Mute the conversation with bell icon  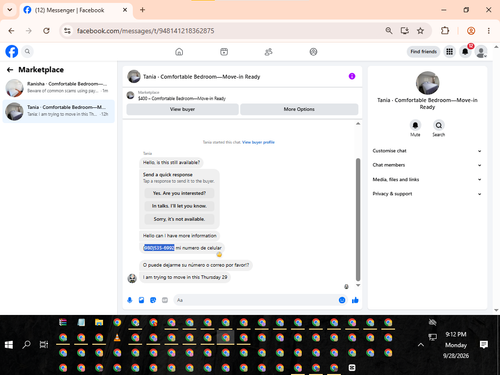coord(415,125)
